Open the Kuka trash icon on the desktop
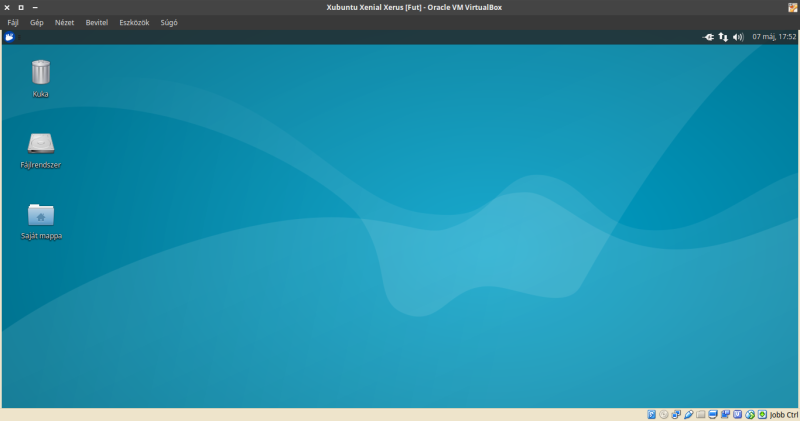The image size is (800, 421). (x=41, y=72)
